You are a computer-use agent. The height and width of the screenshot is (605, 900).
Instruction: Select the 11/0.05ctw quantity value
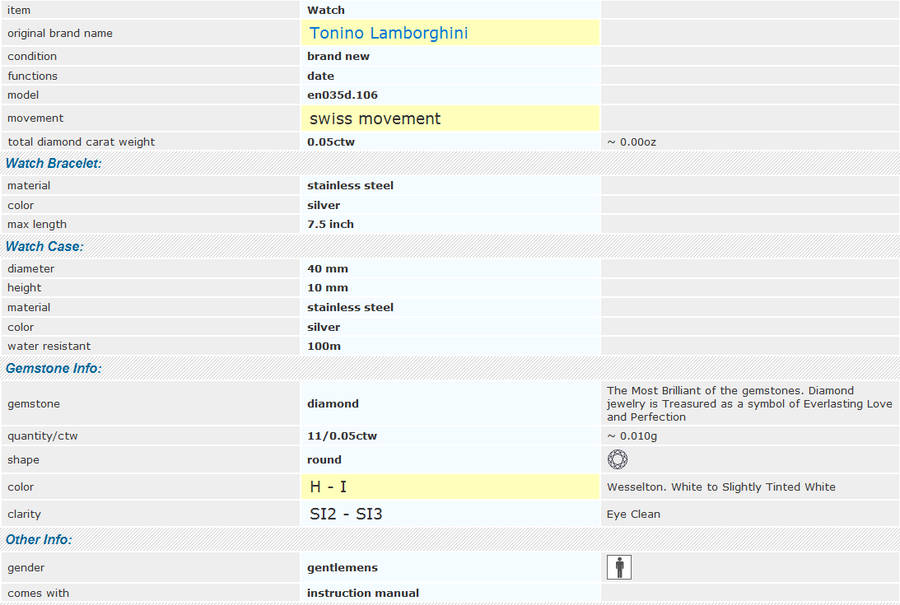342,436
